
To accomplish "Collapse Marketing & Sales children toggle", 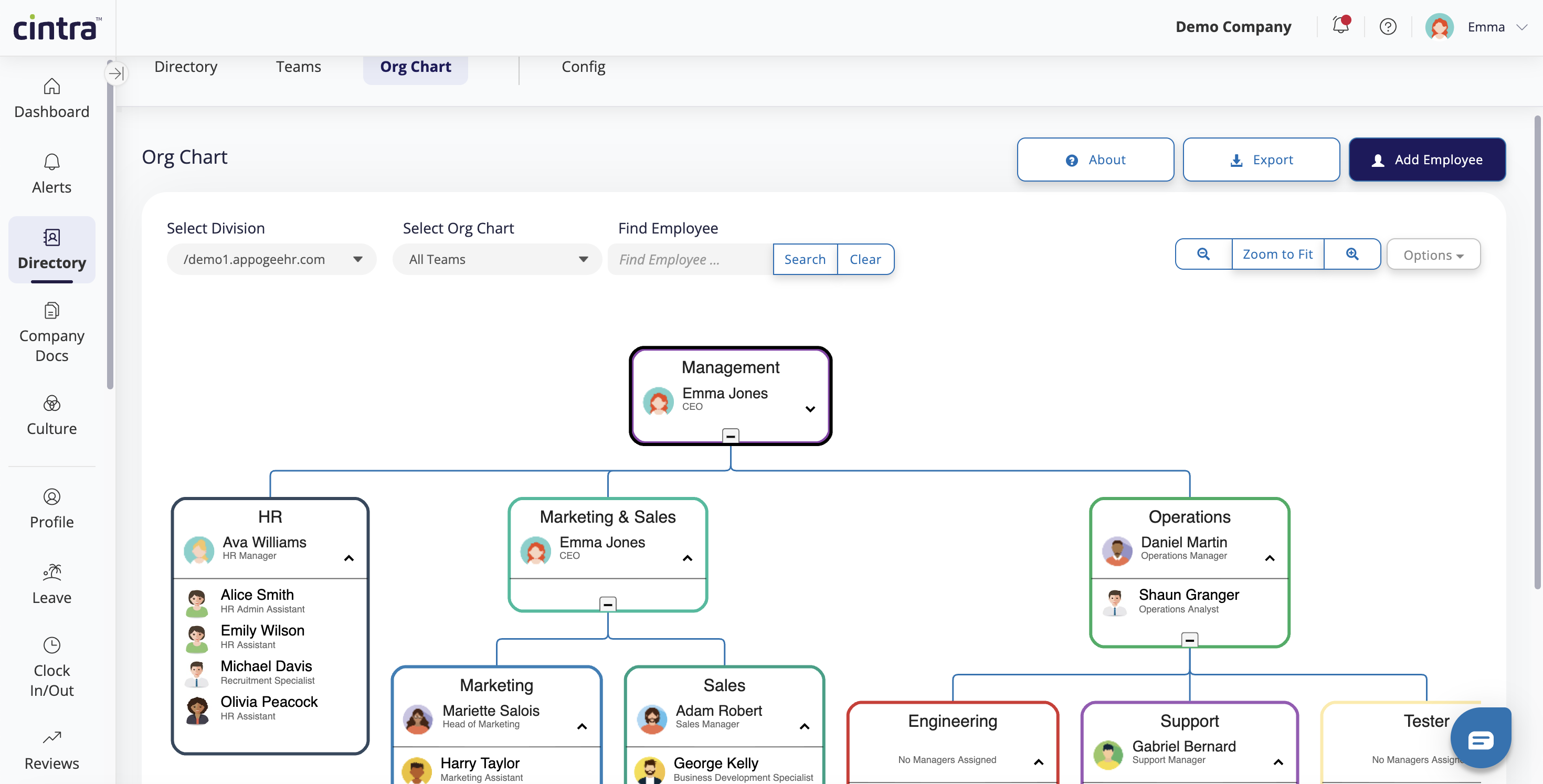I will click(607, 603).
